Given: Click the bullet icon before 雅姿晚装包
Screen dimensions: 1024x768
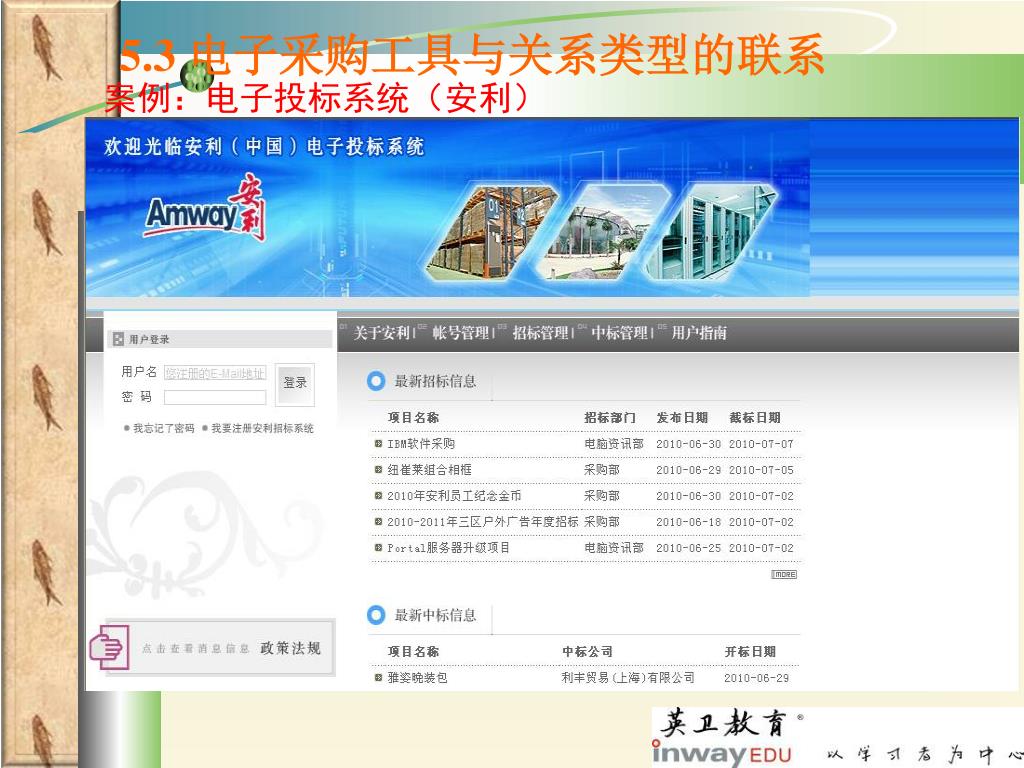Looking at the screenshot, I should (378, 677).
